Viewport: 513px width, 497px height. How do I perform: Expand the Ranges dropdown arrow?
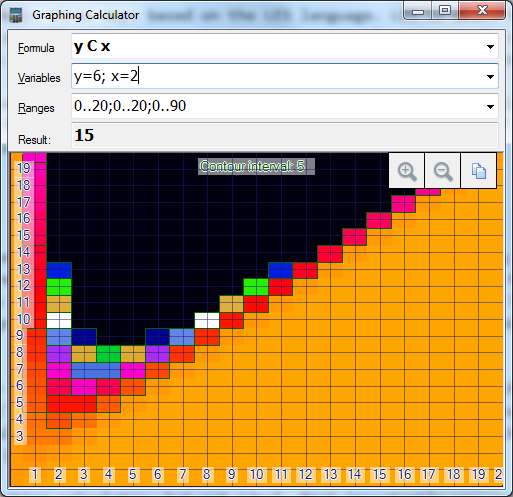pyautogui.click(x=490, y=107)
